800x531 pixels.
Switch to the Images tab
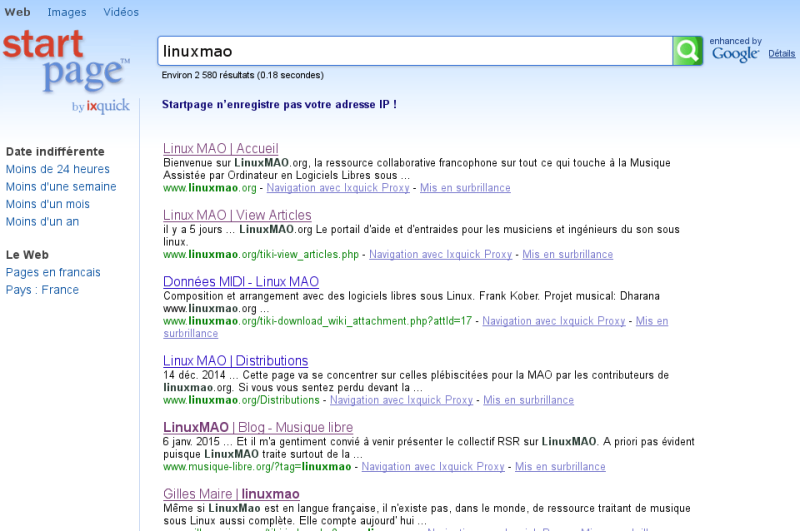(67, 12)
